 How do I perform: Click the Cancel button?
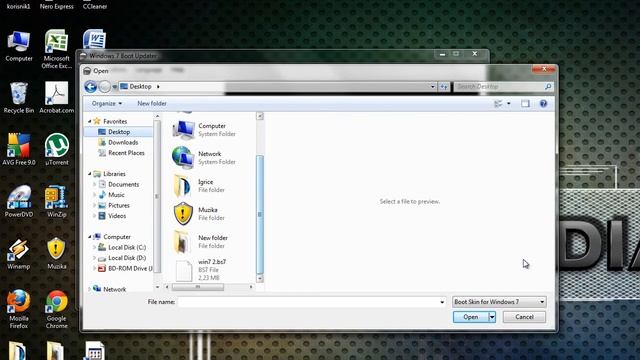(524, 317)
